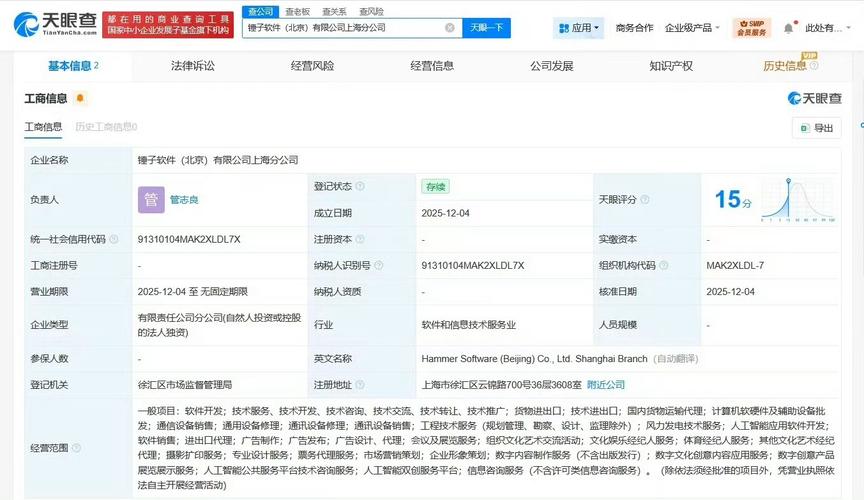Open the user account dropdown 此处有
The image size is (864, 500).
(827, 28)
